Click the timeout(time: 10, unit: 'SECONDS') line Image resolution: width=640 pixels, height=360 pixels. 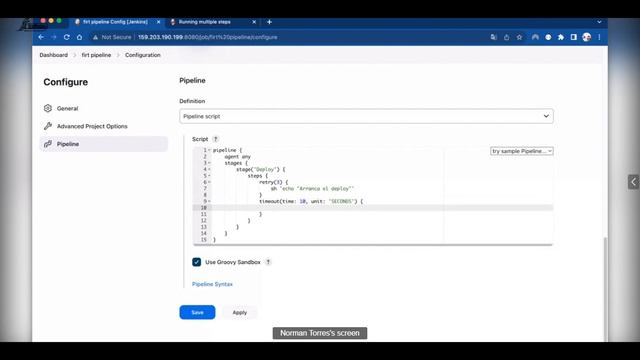pyautogui.click(x=311, y=201)
